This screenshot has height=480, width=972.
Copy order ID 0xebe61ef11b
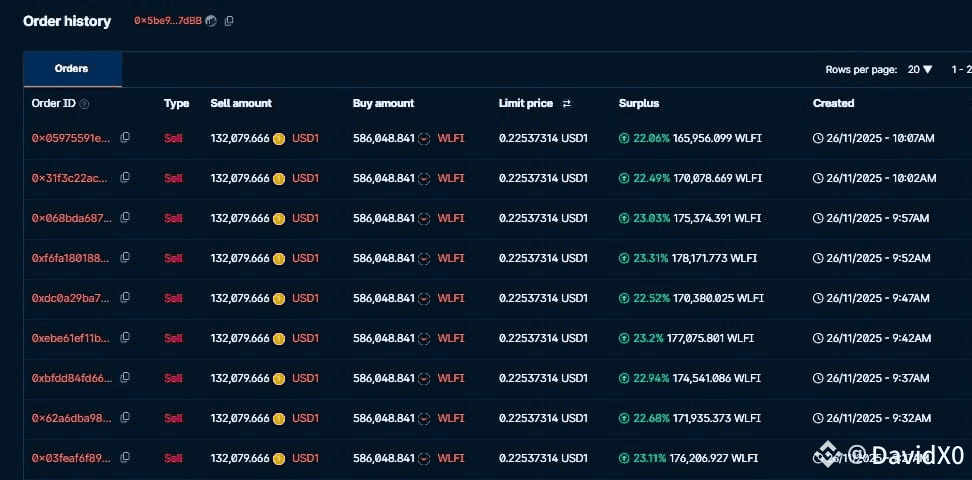coord(125,337)
